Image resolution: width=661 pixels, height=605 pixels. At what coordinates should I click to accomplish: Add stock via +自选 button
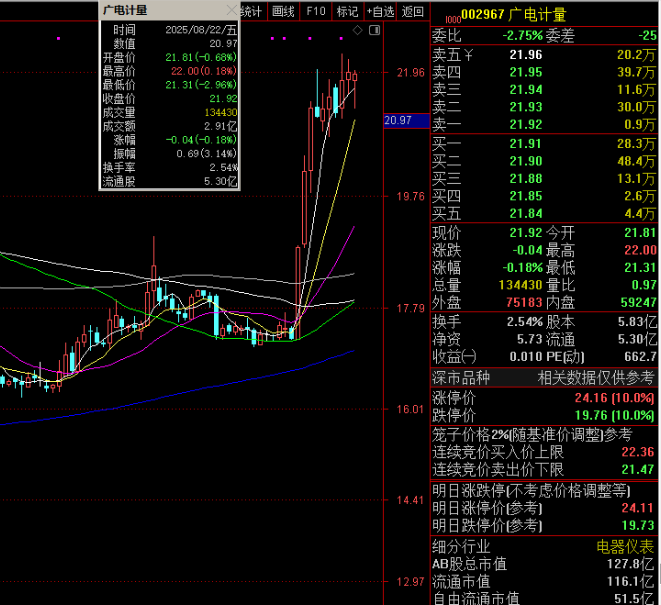point(380,11)
